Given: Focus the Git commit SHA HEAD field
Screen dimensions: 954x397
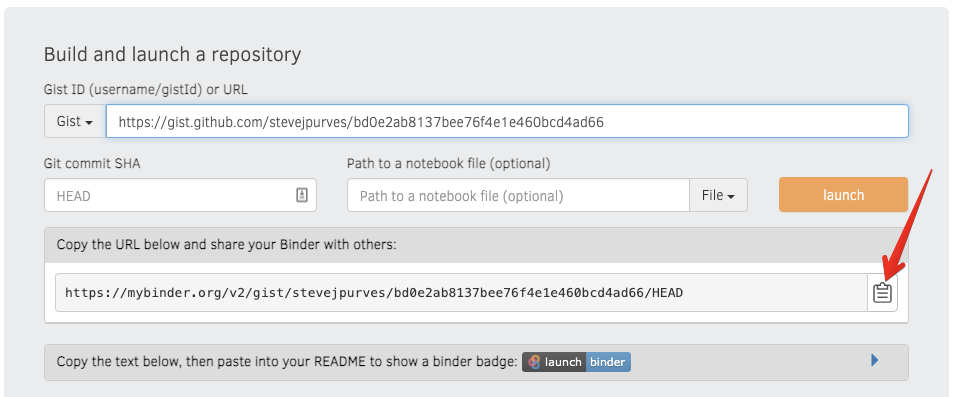Looking at the screenshot, I should 180,195.
